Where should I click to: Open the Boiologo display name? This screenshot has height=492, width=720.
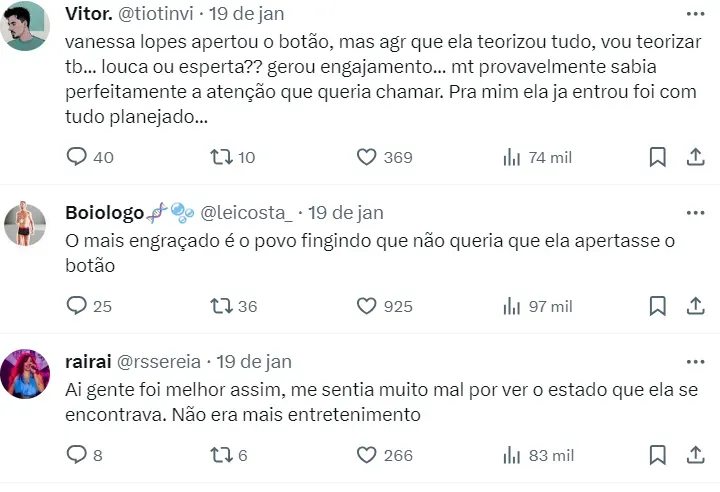point(106,213)
